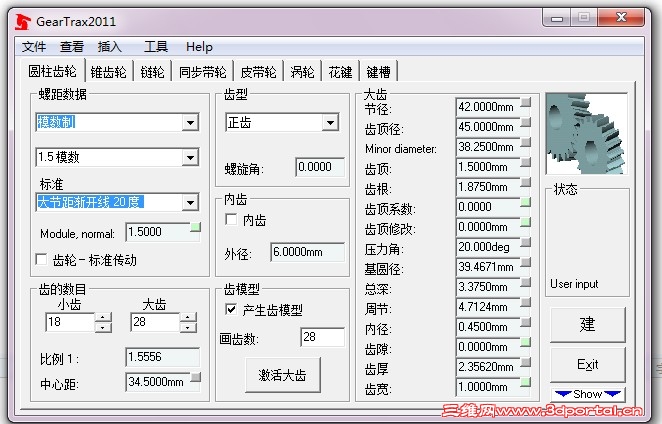This screenshot has height=424, width=662.
Task: Switch to the 锥齿轮 tab
Action: pyautogui.click(x=109, y=72)
